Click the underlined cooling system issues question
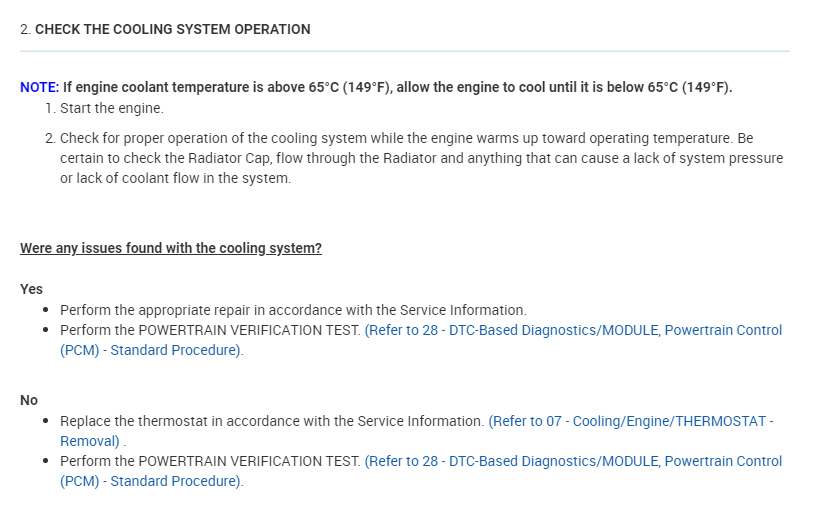813x520 pixels. coord(171,248)
